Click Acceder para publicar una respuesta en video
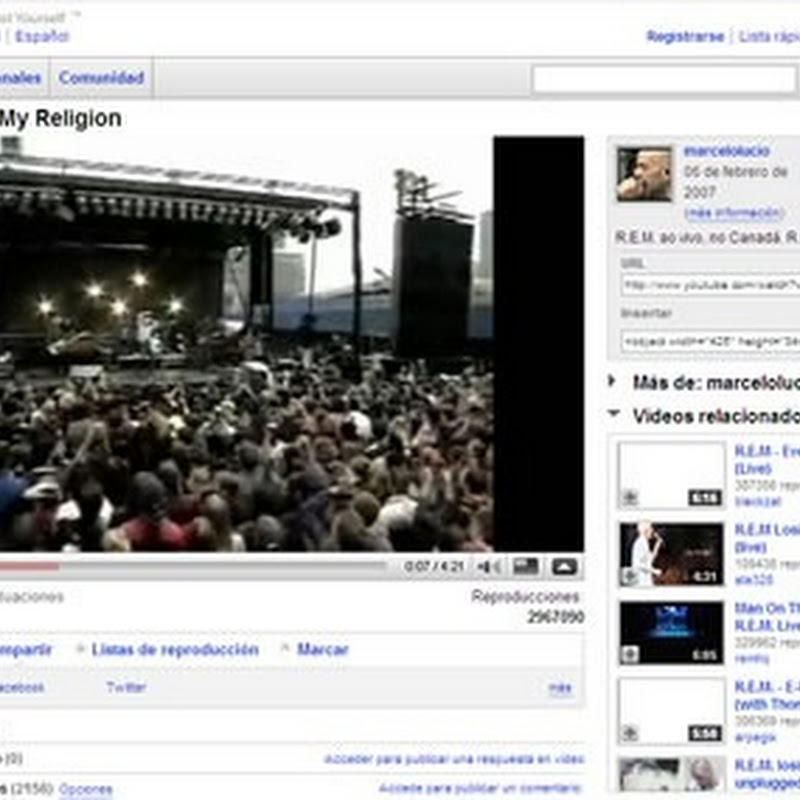The height and width of the screenshot is (800, 800). point(454,759)
